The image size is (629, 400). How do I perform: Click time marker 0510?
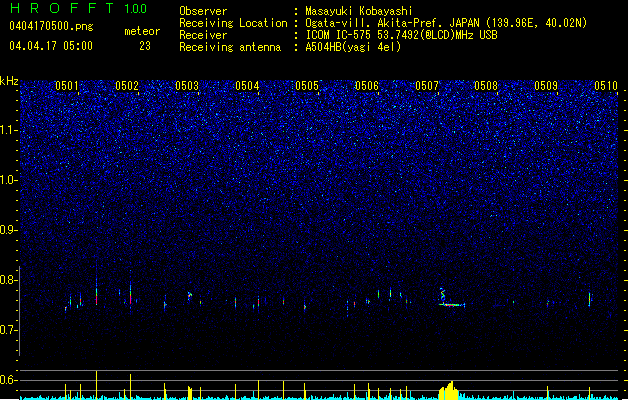tap(606, 86)
